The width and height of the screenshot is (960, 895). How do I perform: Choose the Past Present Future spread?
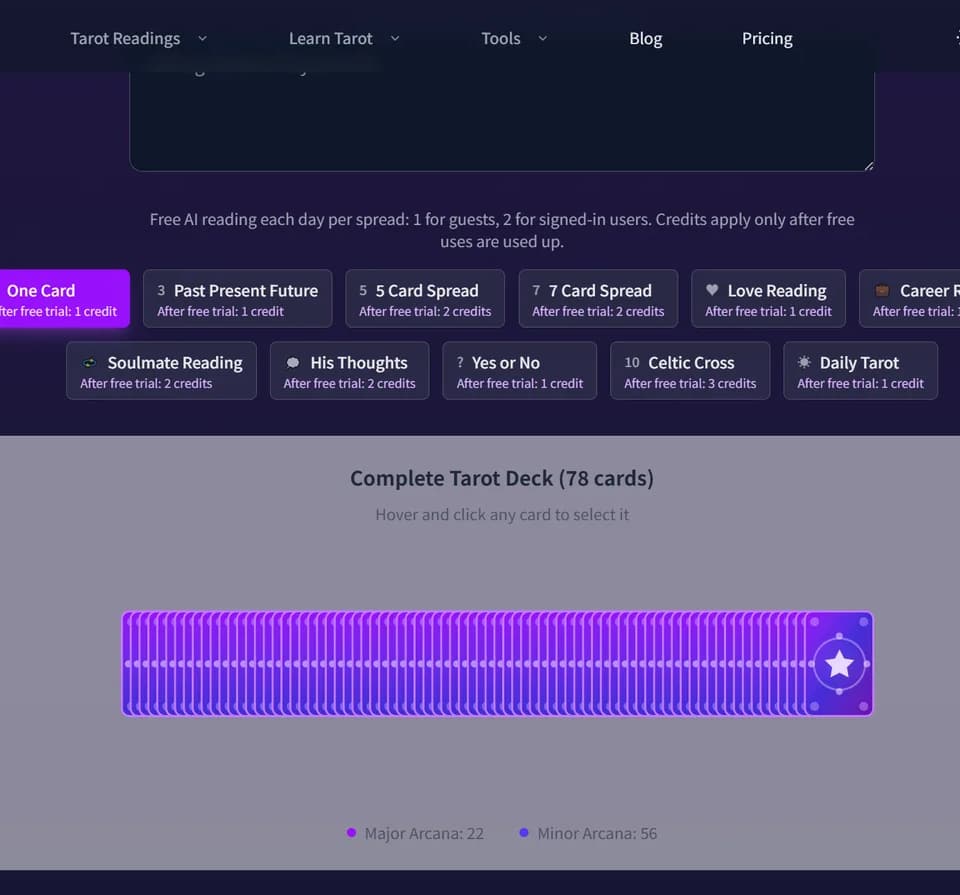click(238, 299)
